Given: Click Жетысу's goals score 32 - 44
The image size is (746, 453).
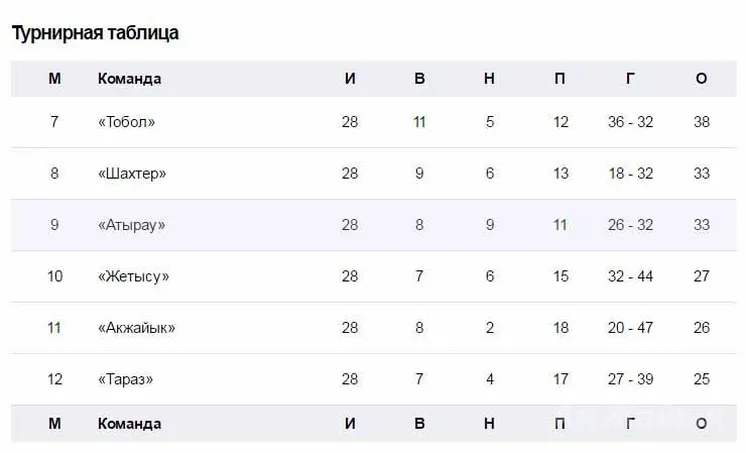Looking at the screenshot, I should point(630,276).
